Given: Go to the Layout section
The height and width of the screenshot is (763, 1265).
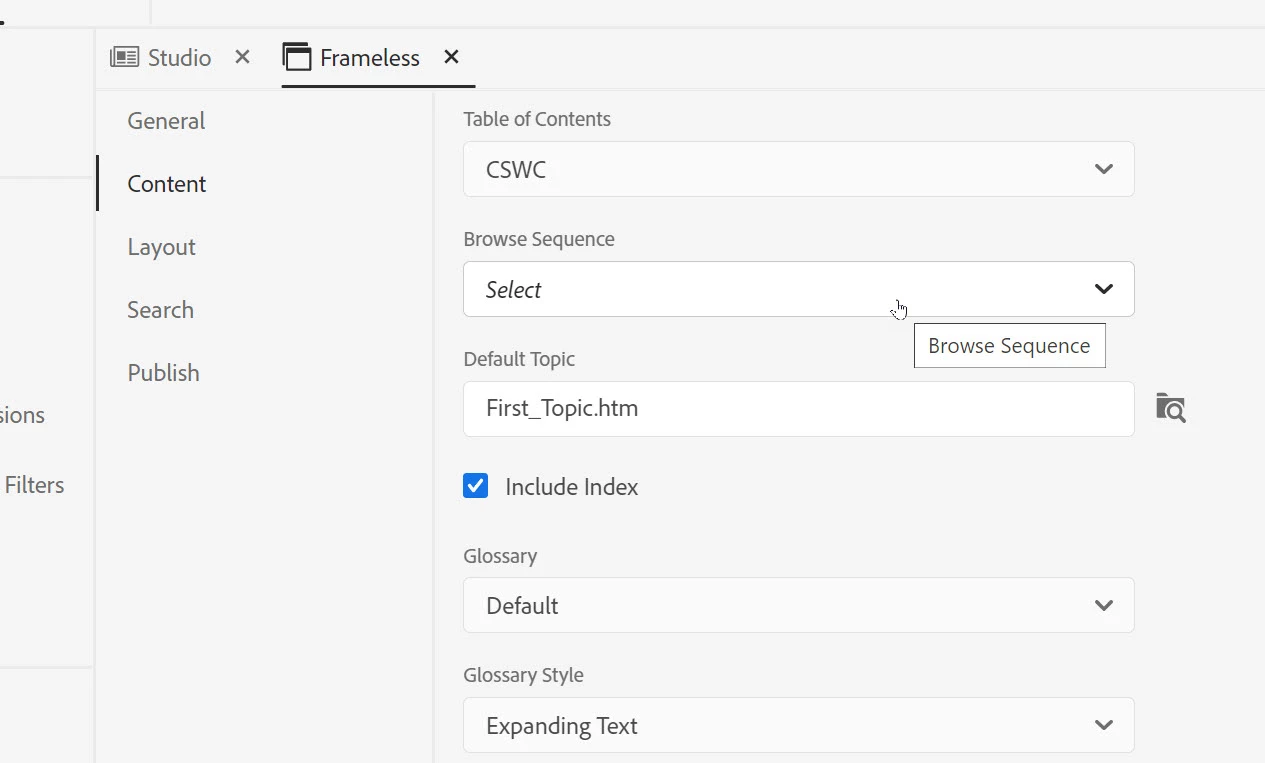Looking at the screenshot, I should pyautogui.click(x=161, y=247).
